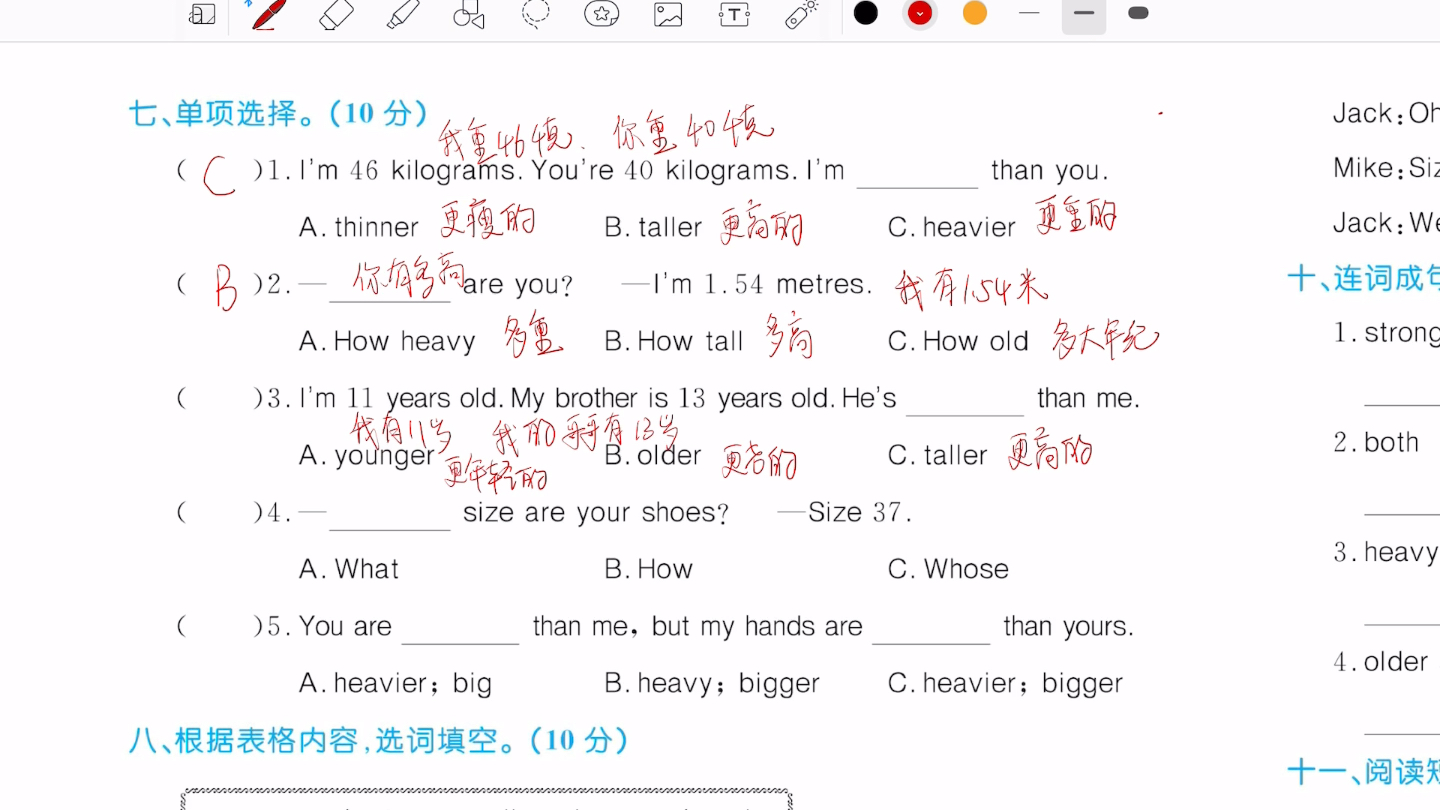1440x810 pixels.
Task: Click the red check mark near Jack:Oh text
Action: pos(1159,113)
